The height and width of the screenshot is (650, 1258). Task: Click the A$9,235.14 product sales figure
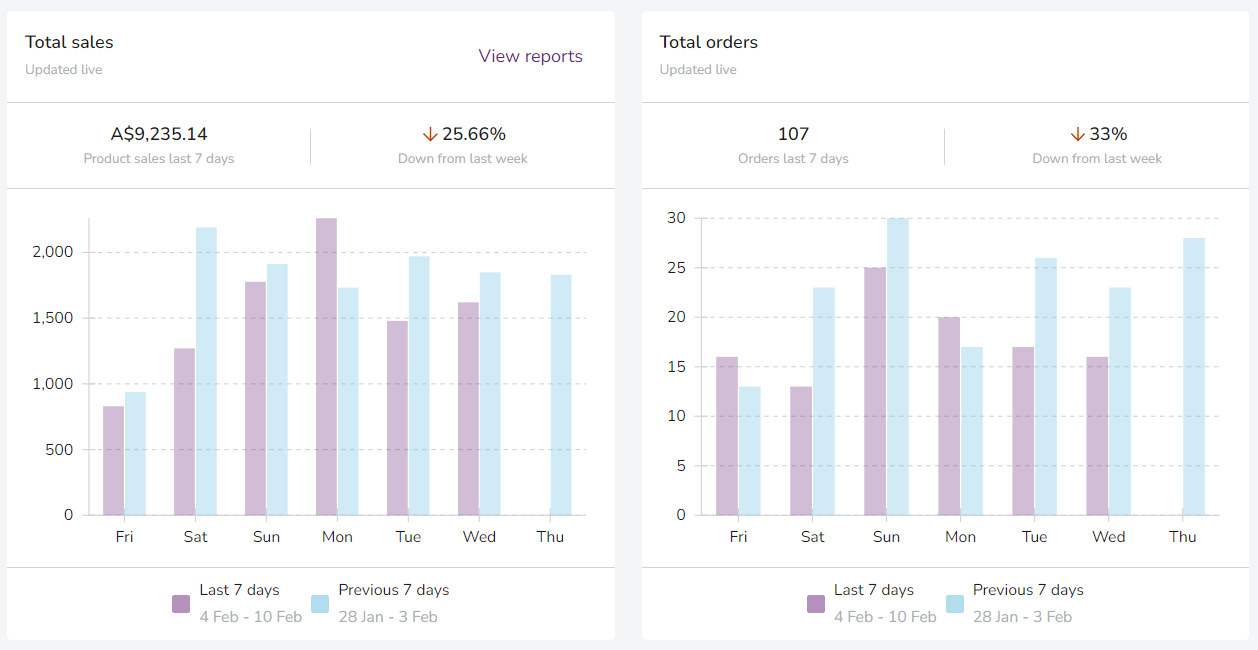coord(159,134)
